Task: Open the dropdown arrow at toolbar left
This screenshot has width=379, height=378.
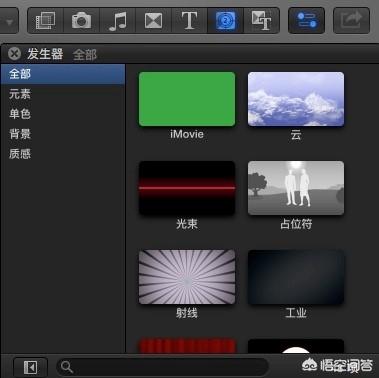Action: click(9, 22)
